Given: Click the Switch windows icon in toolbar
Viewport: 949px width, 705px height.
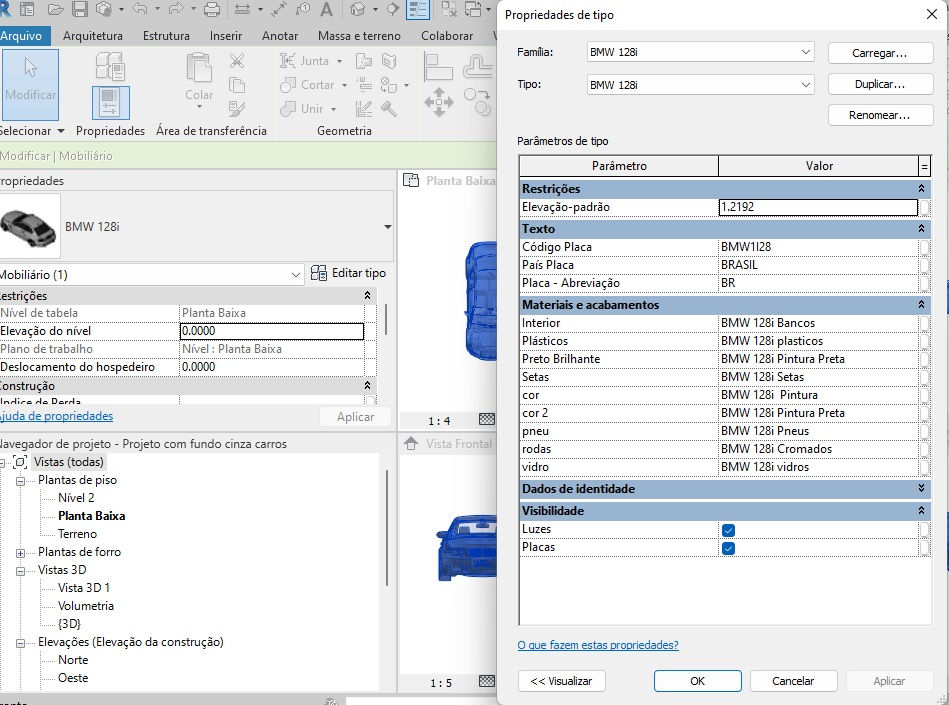Looking at the screenshot, I should pyautogui.click(x=473, y=9).
